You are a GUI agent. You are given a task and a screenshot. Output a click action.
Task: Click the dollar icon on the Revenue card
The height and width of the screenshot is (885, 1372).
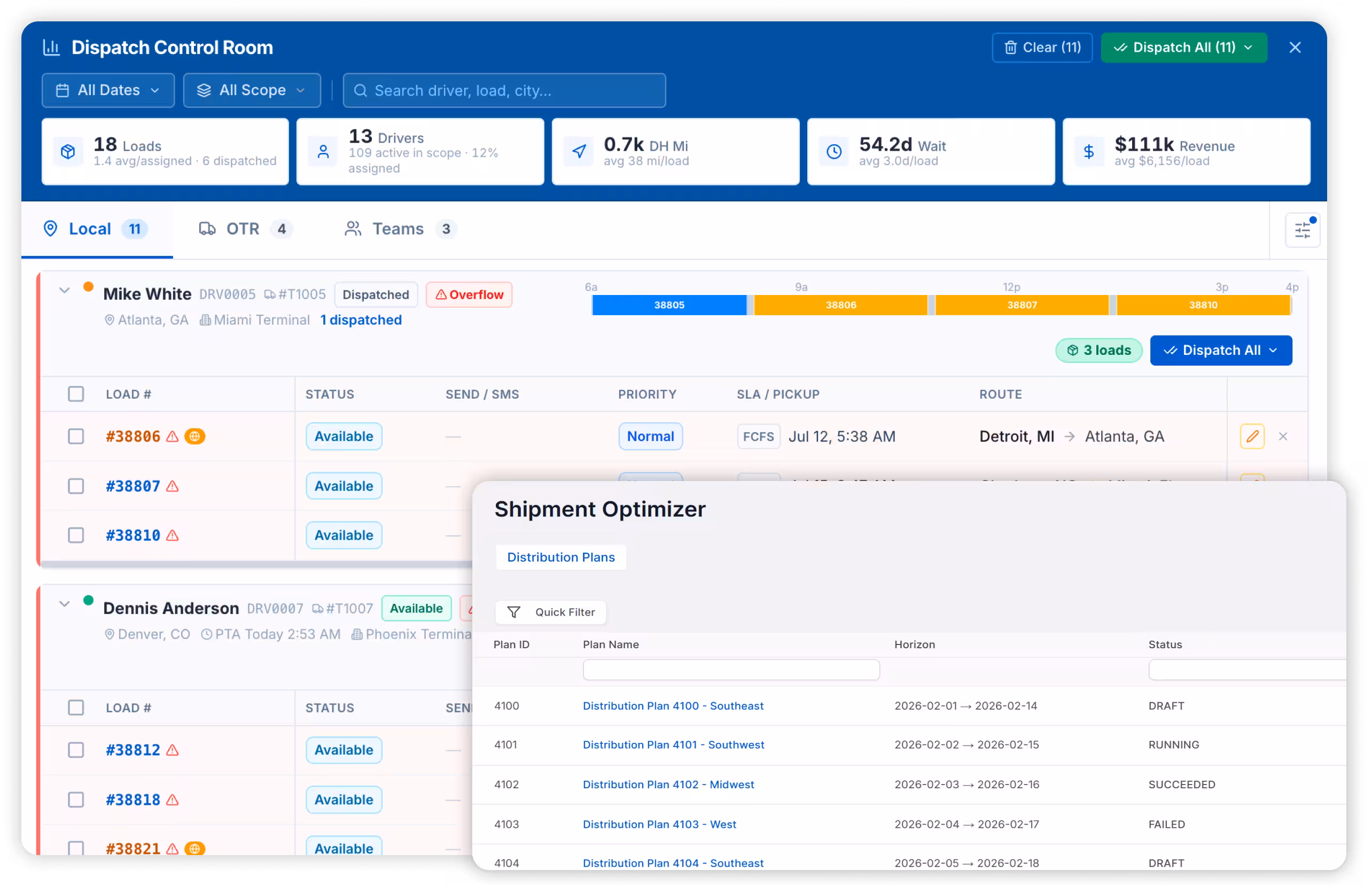point(1089,152)
